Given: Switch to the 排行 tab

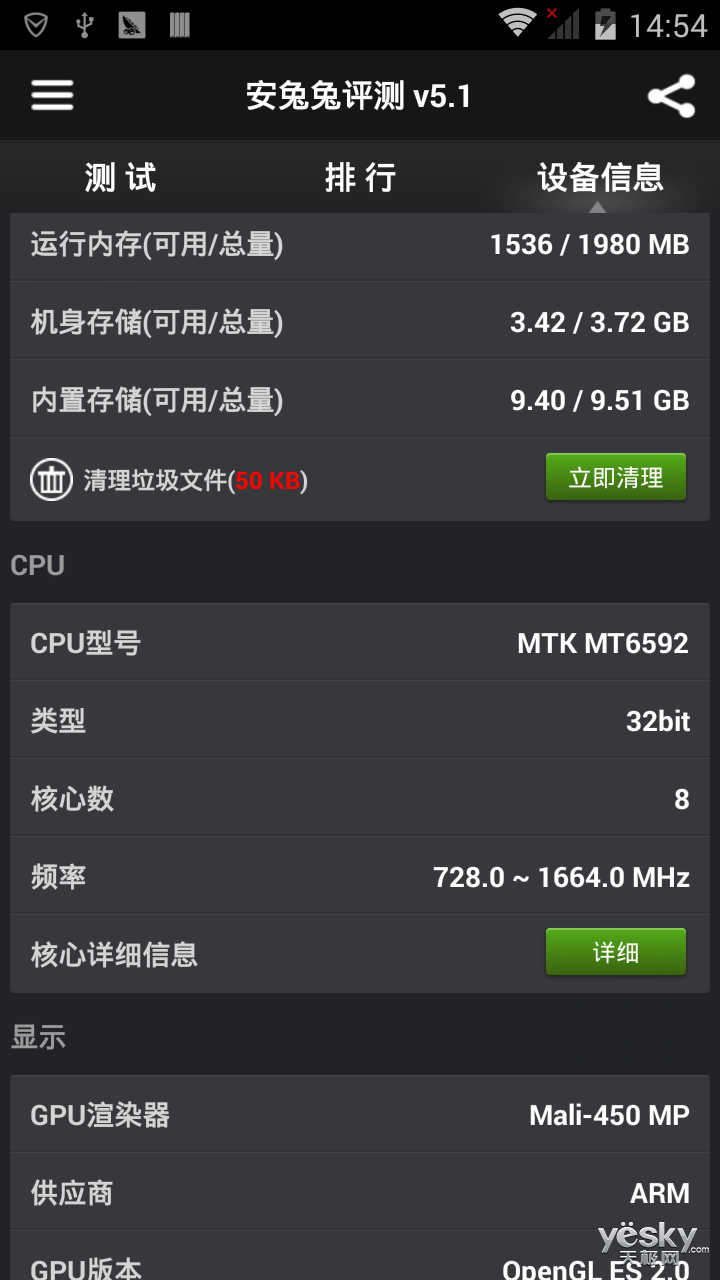Looking at the screenshot, I should [360, 178].
